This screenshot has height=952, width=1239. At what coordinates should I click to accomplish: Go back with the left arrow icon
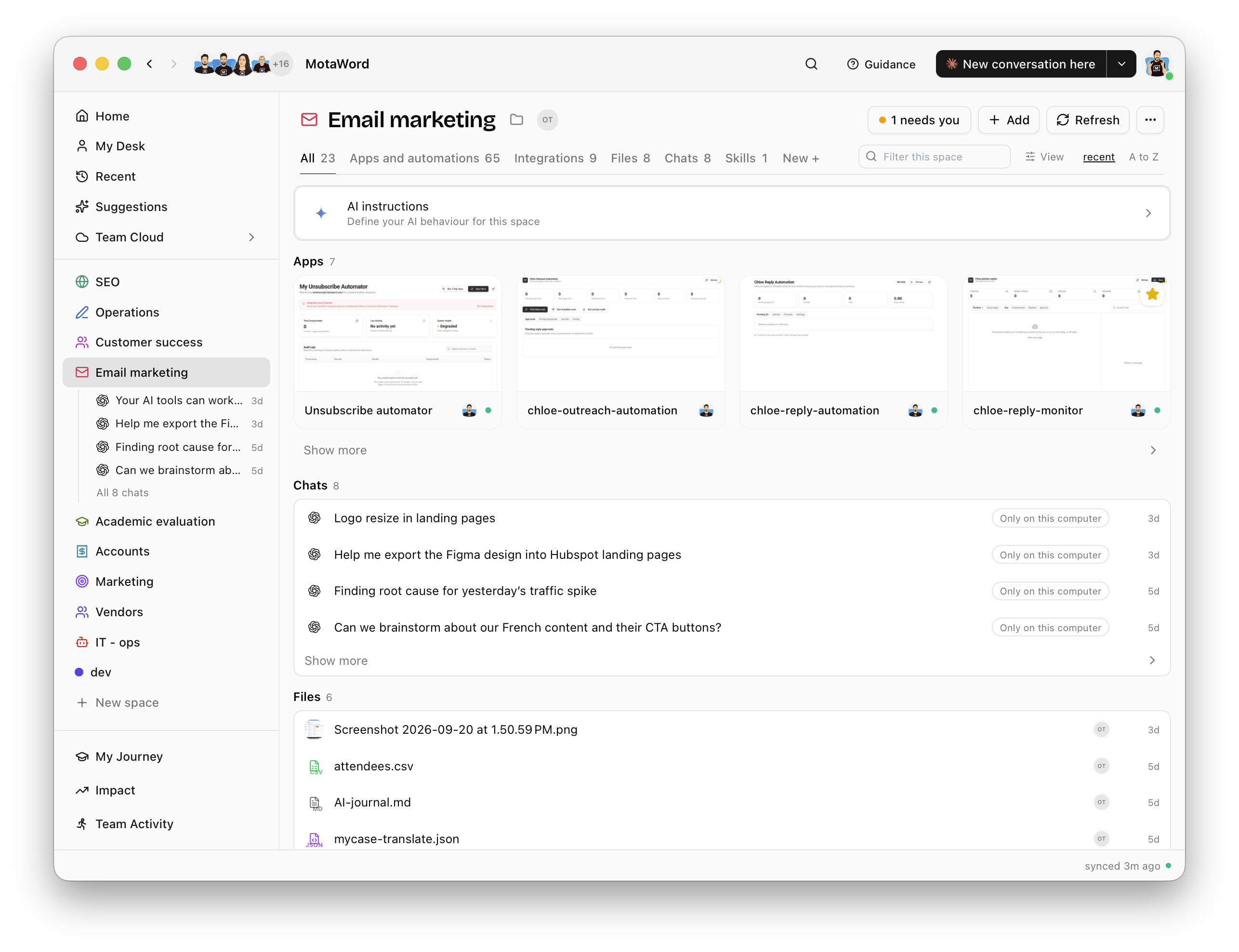click(x=149, y=64)
